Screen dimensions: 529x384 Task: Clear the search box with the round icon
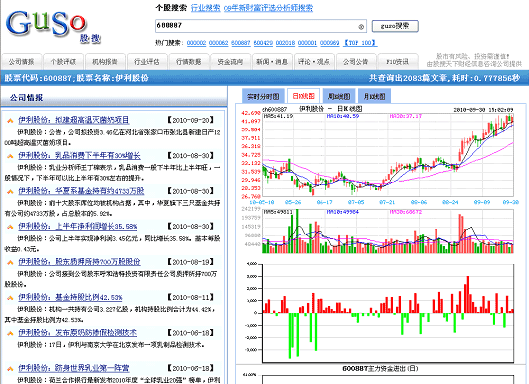(x=361, y=27)
